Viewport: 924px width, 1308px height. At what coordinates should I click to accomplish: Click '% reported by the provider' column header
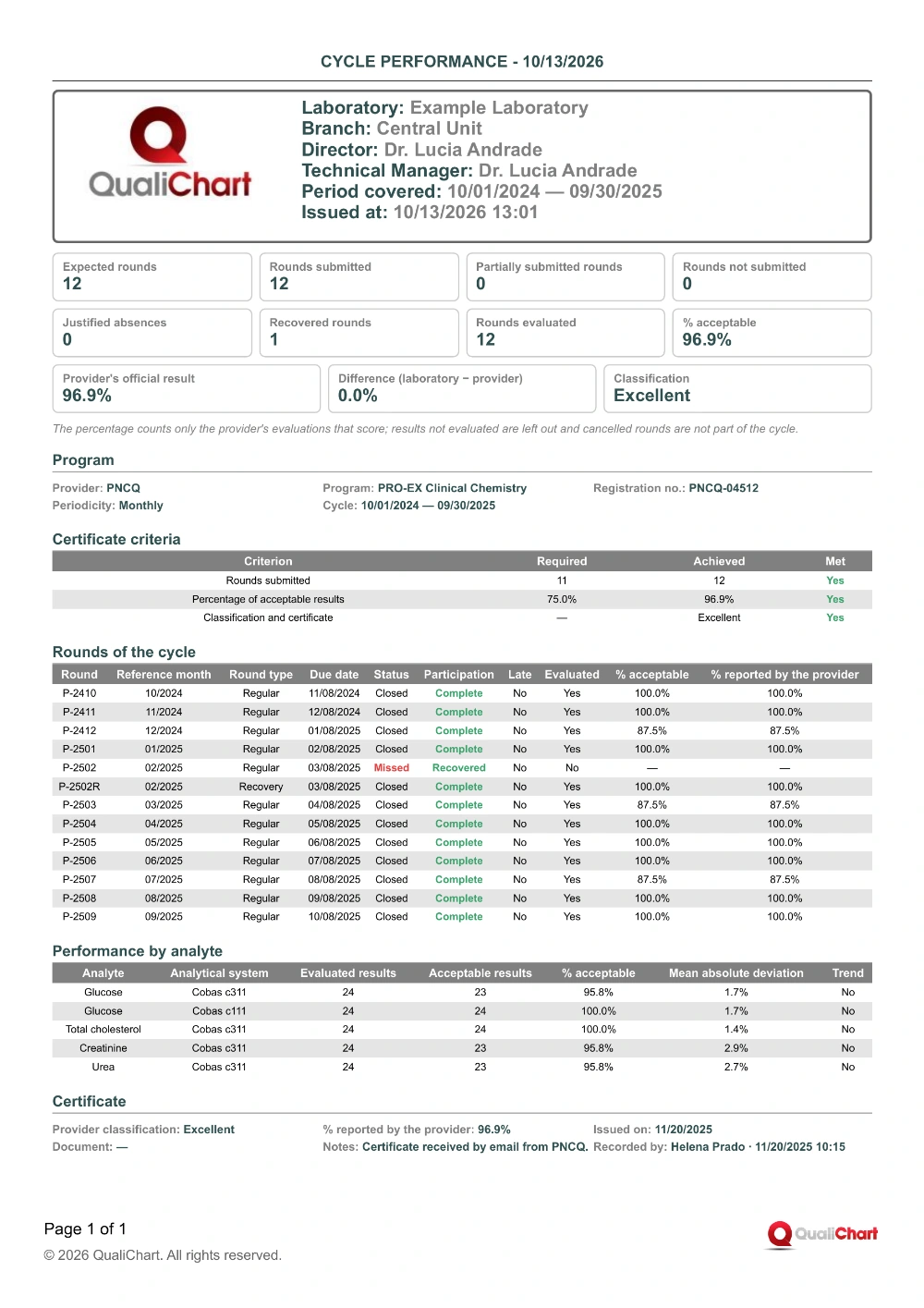coord(784,675)
